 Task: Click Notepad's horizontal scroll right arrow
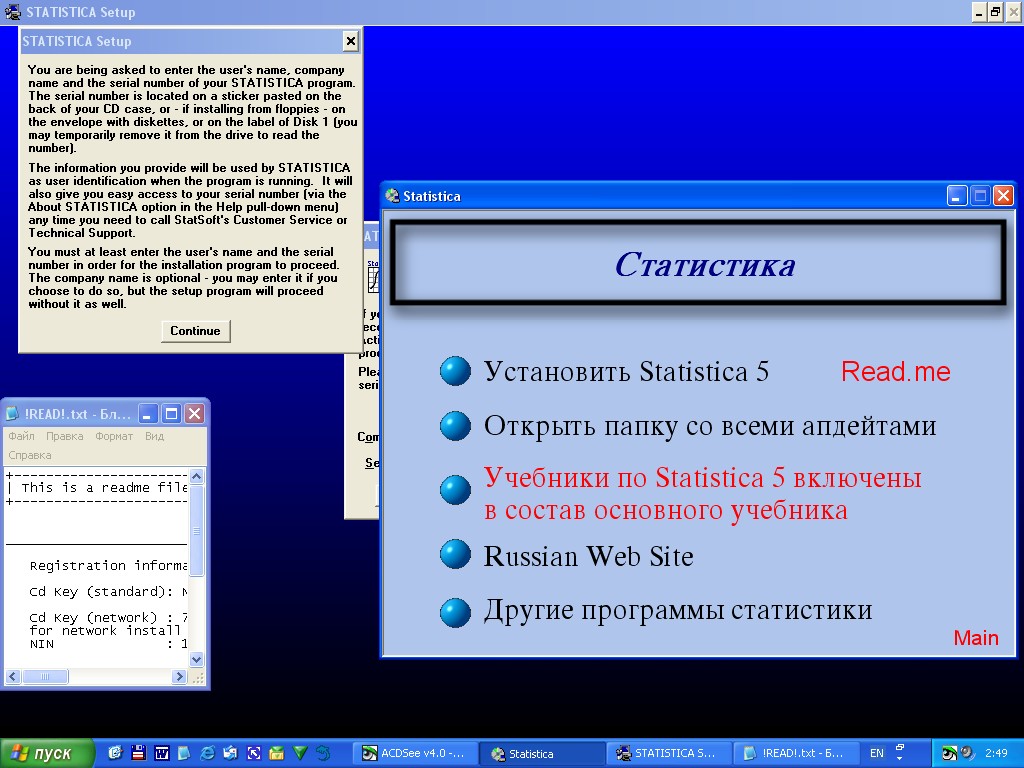pyautogui.click(x=179, y=677)
